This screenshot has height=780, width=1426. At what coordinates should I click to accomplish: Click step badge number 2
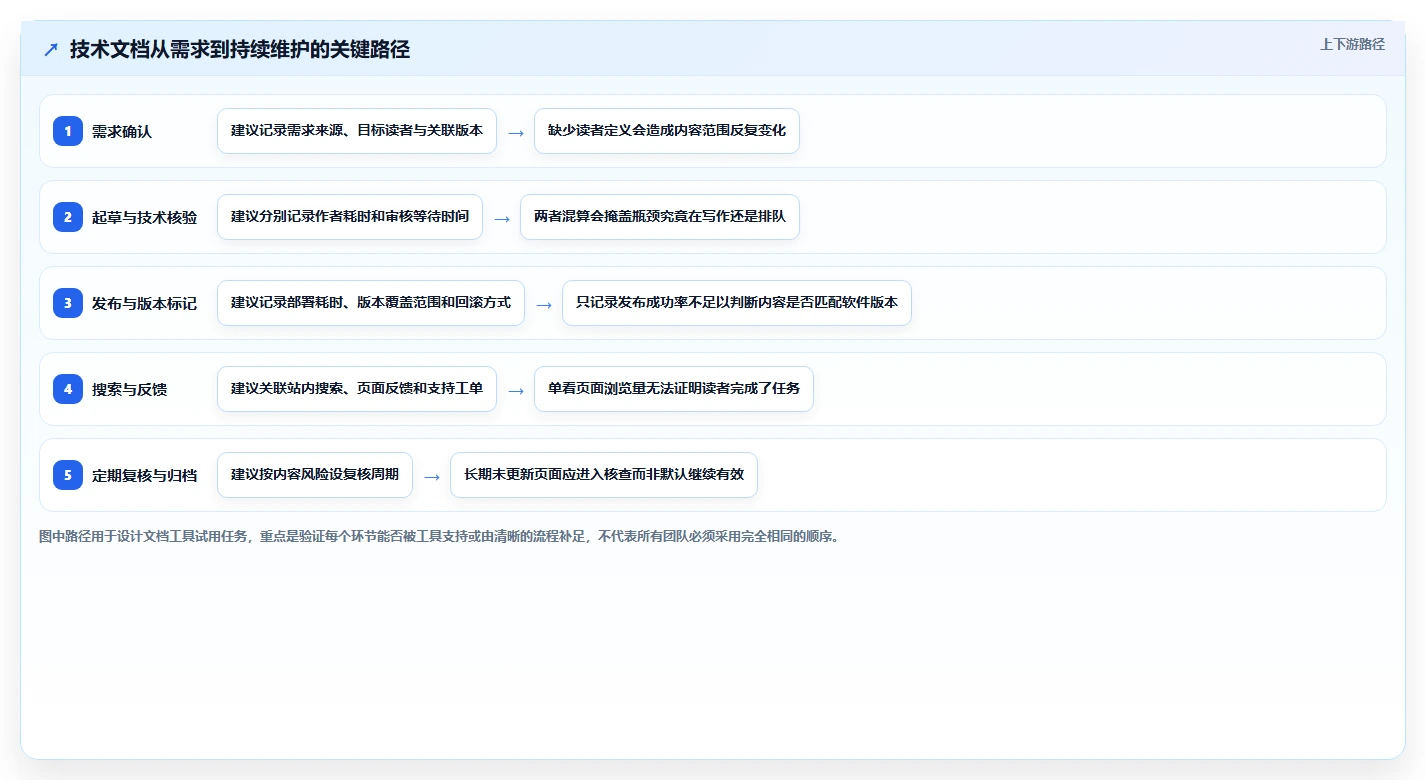68,217
